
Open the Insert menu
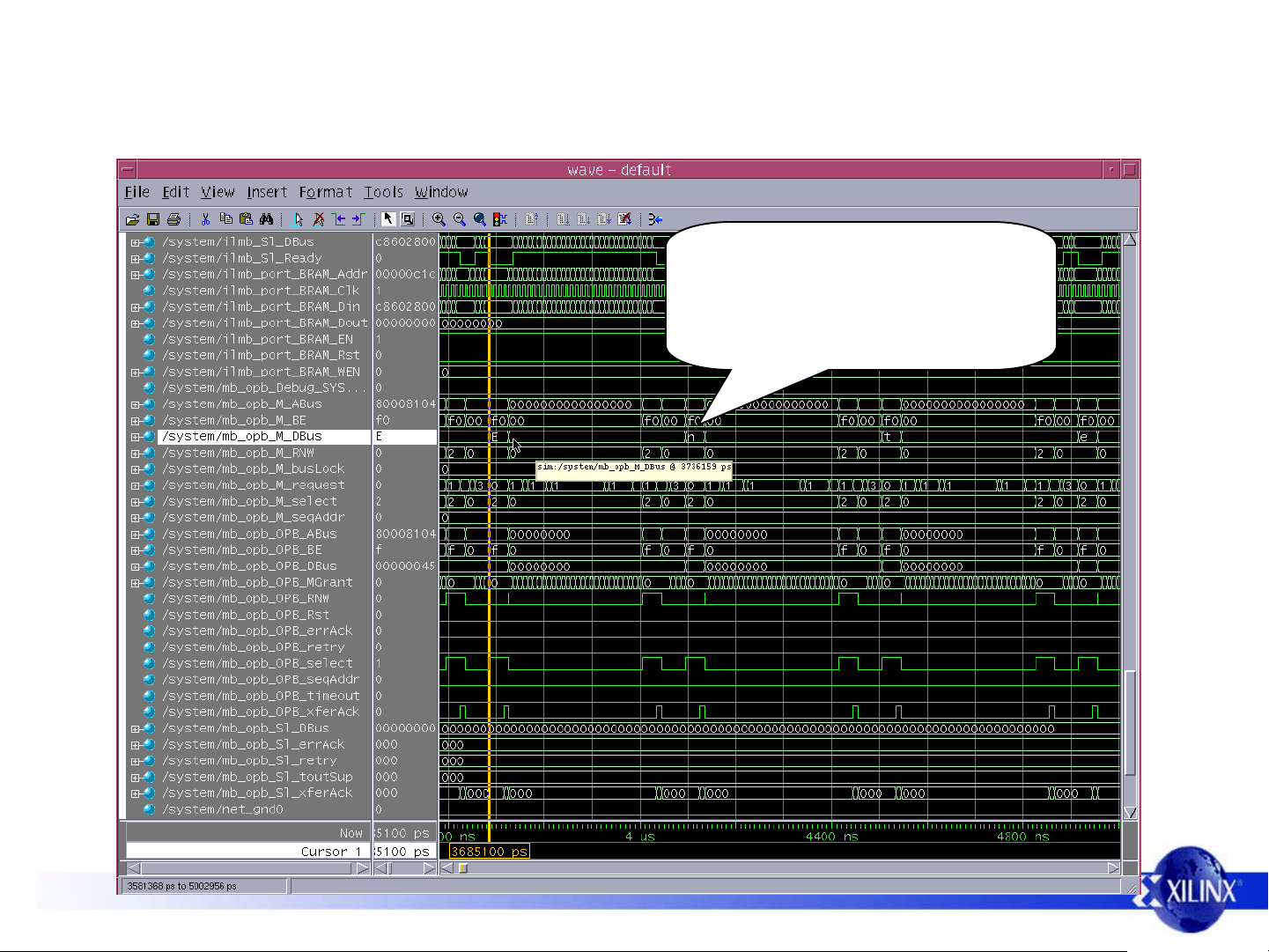pyautogui.click(x=267, y=192)
